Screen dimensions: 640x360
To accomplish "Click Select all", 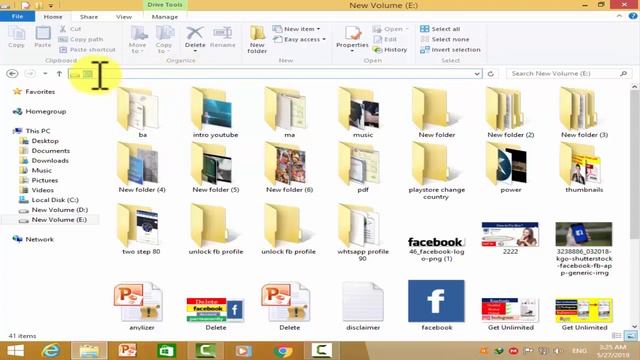I will click(440, 29).
